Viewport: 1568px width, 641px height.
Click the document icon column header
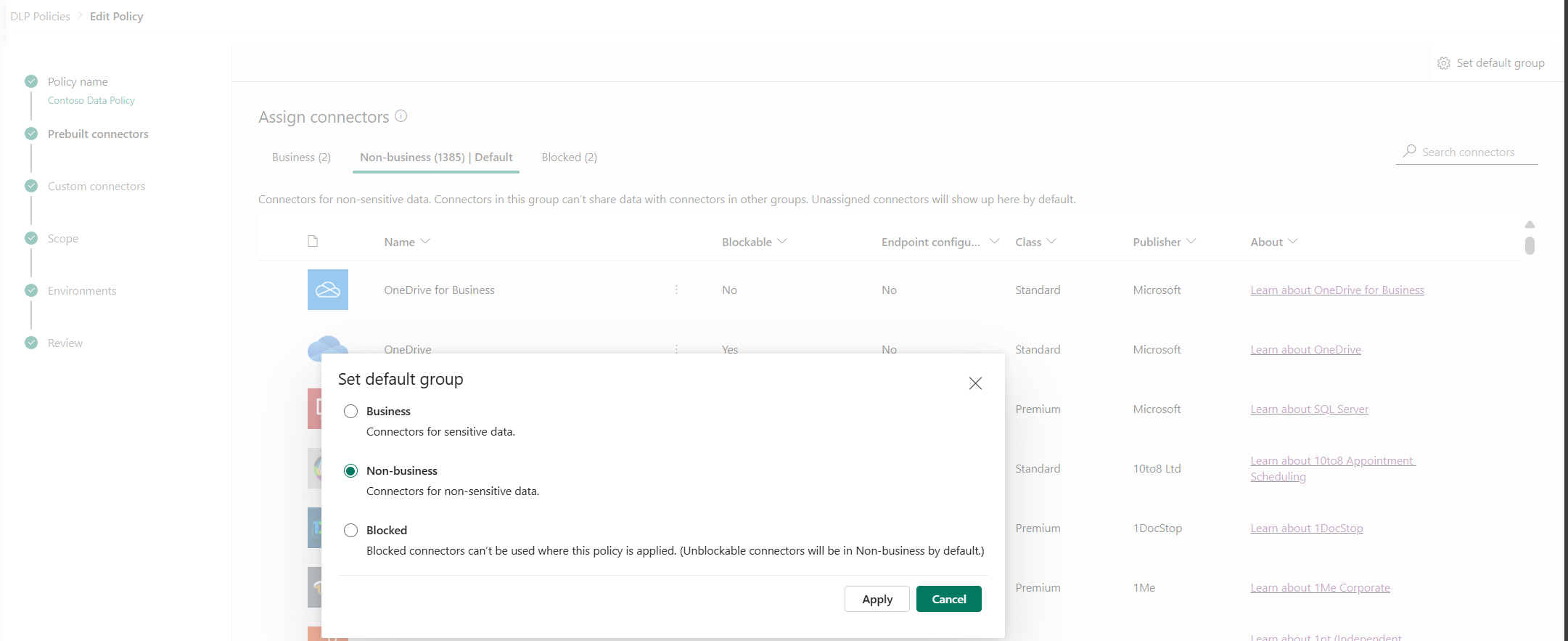[313, 241]
